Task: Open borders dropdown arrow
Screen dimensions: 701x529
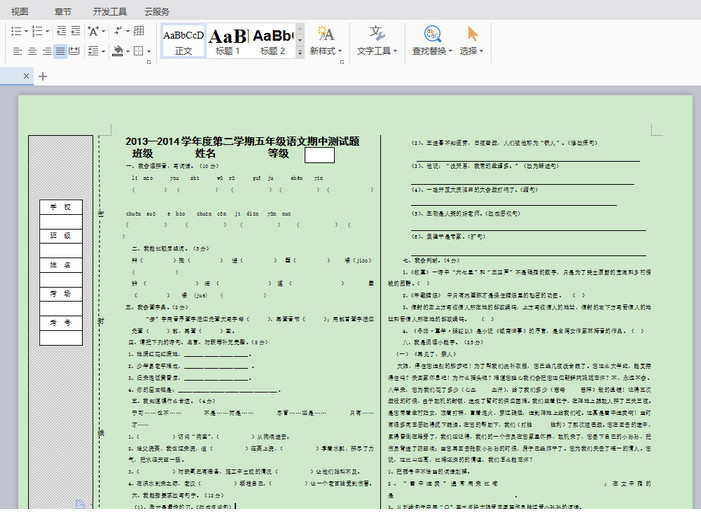Action: click(149, 51)
